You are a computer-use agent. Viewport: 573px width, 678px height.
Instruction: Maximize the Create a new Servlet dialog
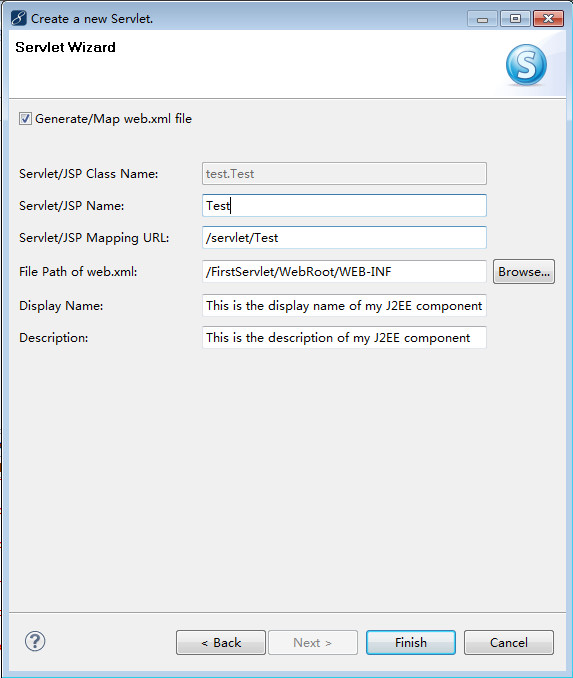coord(515,19)
